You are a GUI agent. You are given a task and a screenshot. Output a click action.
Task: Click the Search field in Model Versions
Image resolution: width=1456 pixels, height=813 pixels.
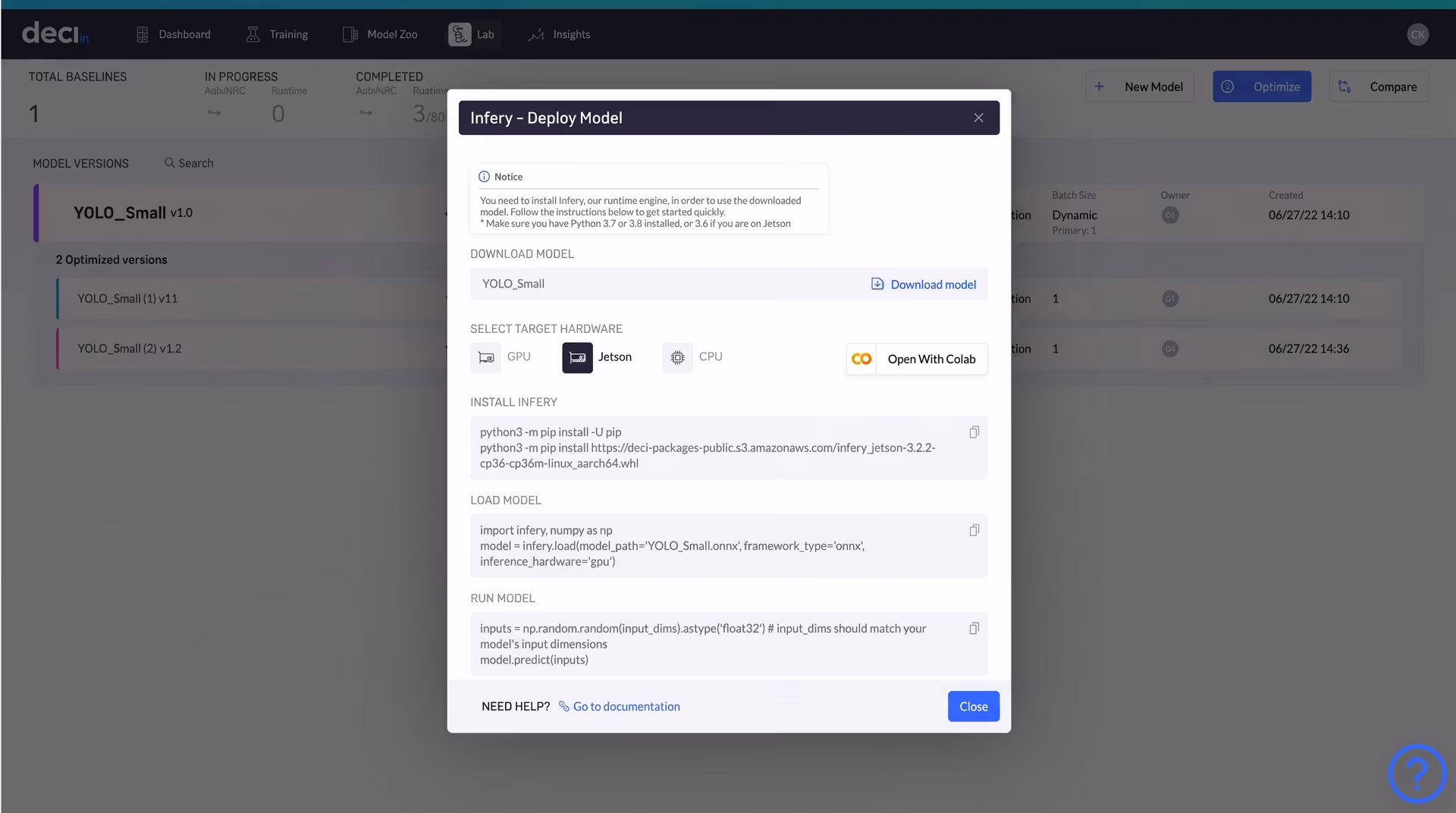(x=190, y=163)
